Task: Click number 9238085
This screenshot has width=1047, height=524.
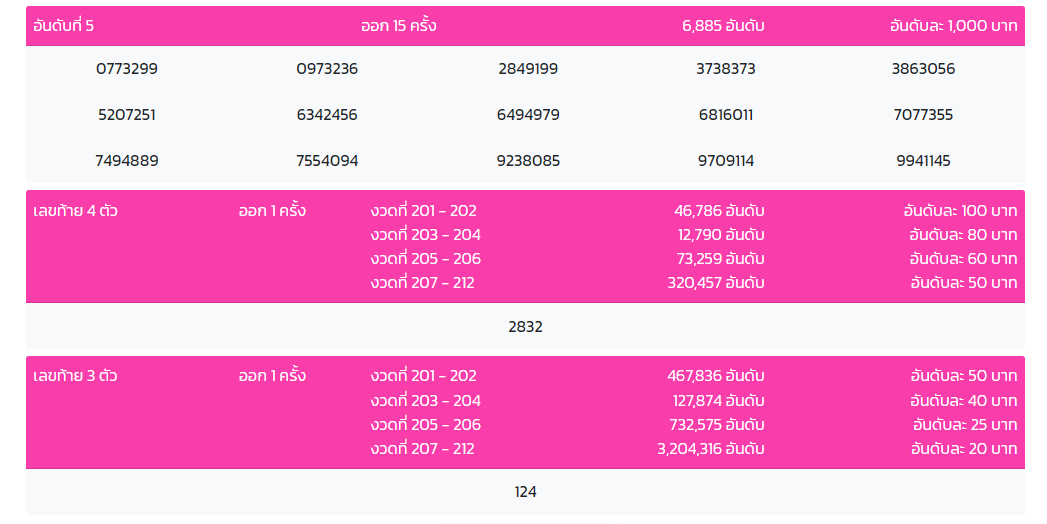Action: click(528, 161)
